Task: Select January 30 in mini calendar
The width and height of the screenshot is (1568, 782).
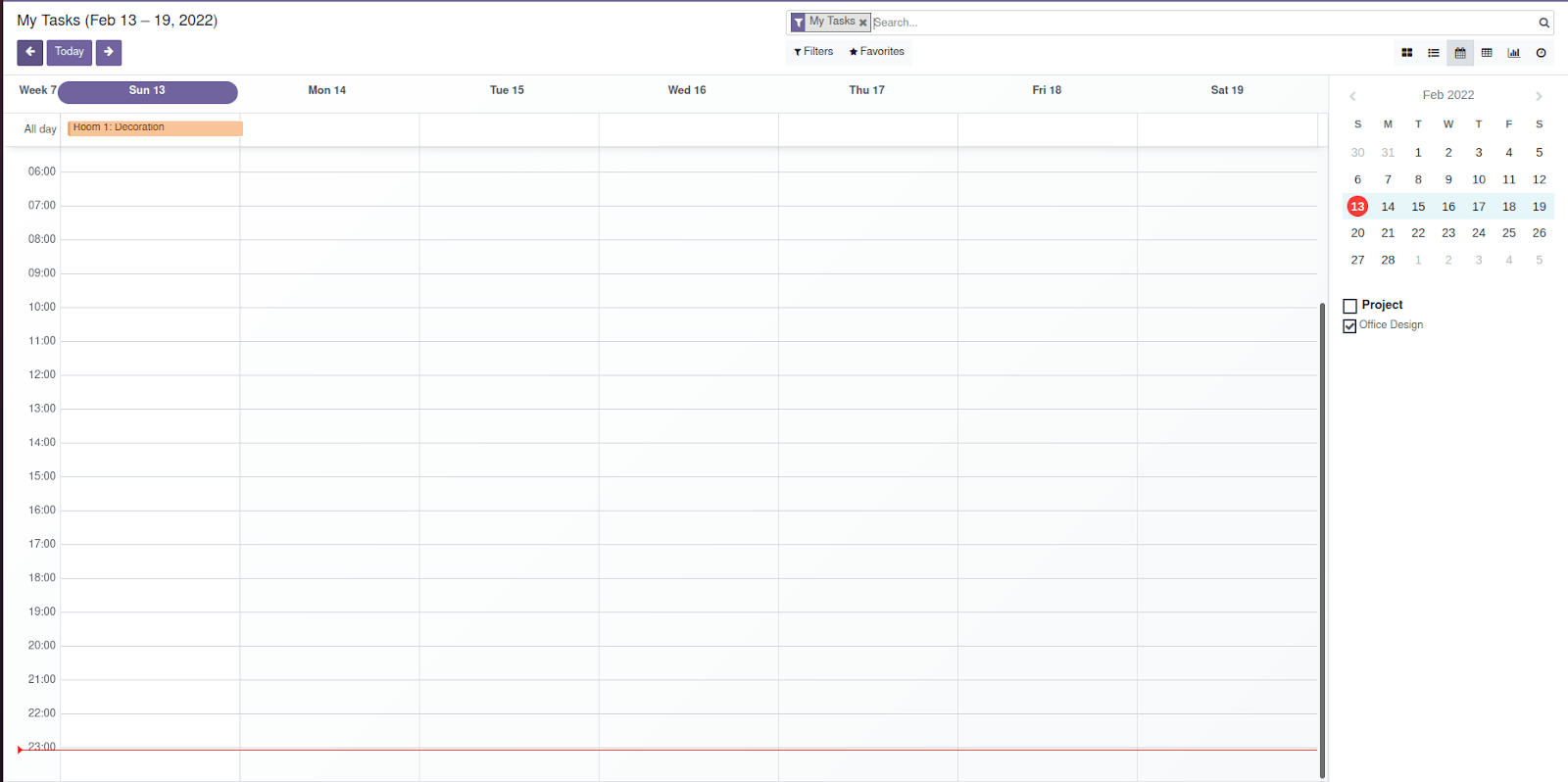Action: [1357, 153]
